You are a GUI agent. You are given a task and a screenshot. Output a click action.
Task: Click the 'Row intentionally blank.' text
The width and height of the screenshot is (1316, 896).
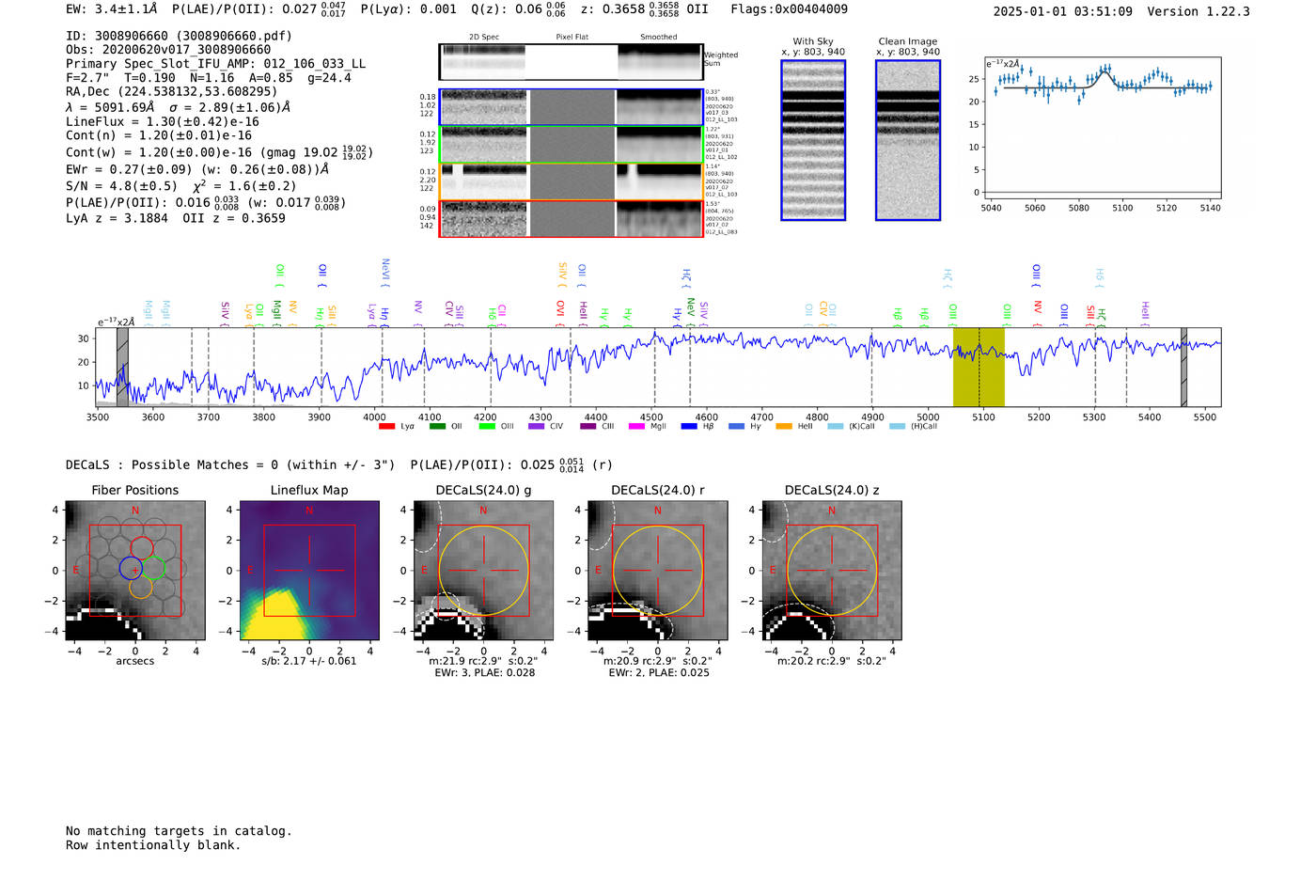(x=153, y=845)
